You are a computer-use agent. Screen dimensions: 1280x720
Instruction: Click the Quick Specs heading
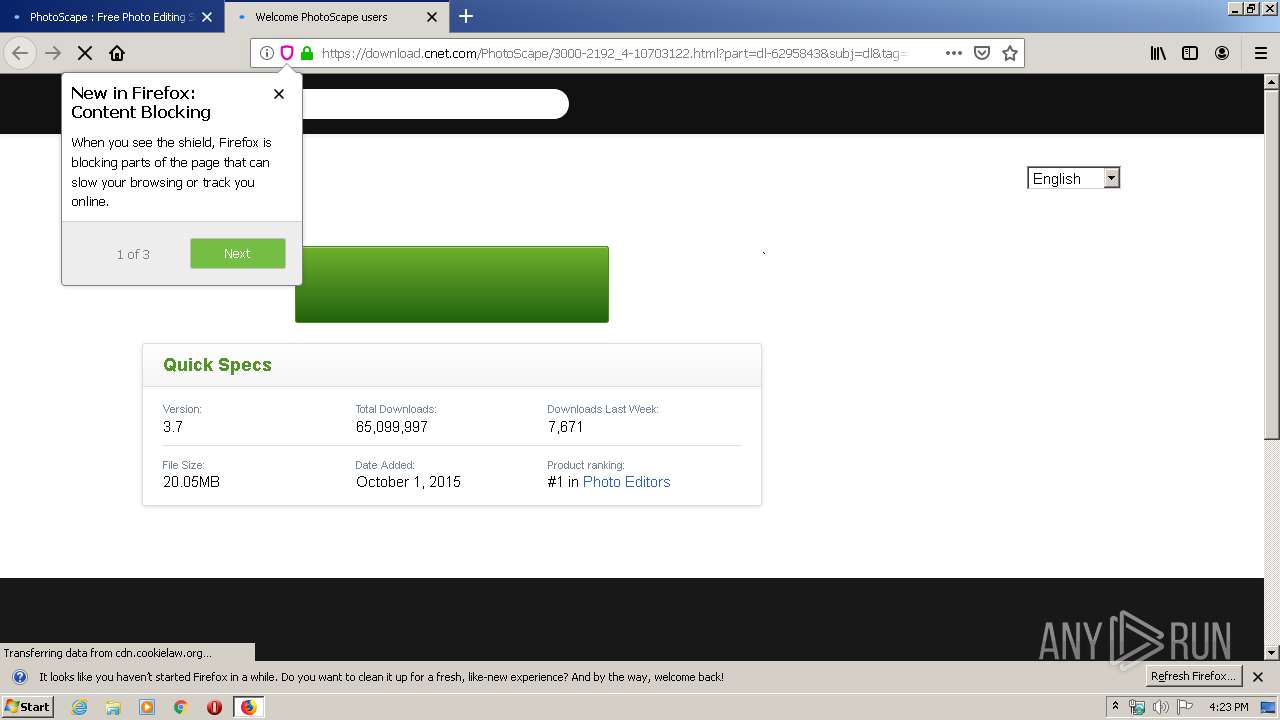pos(217,365)
